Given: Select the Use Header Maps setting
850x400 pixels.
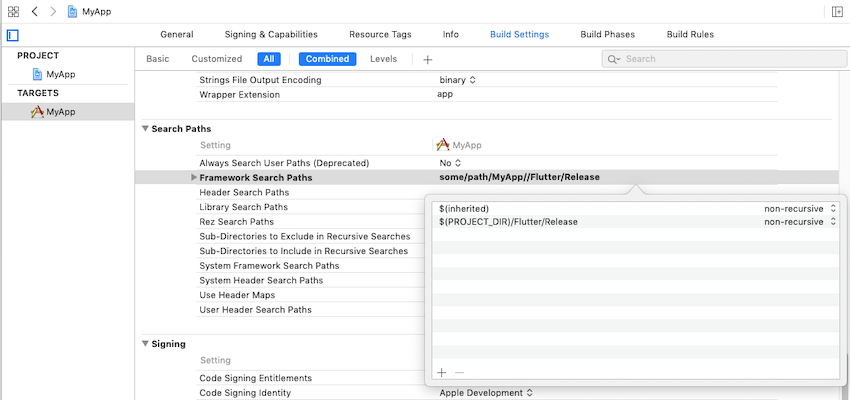Looking at the screenshot, I should point(237,295).
